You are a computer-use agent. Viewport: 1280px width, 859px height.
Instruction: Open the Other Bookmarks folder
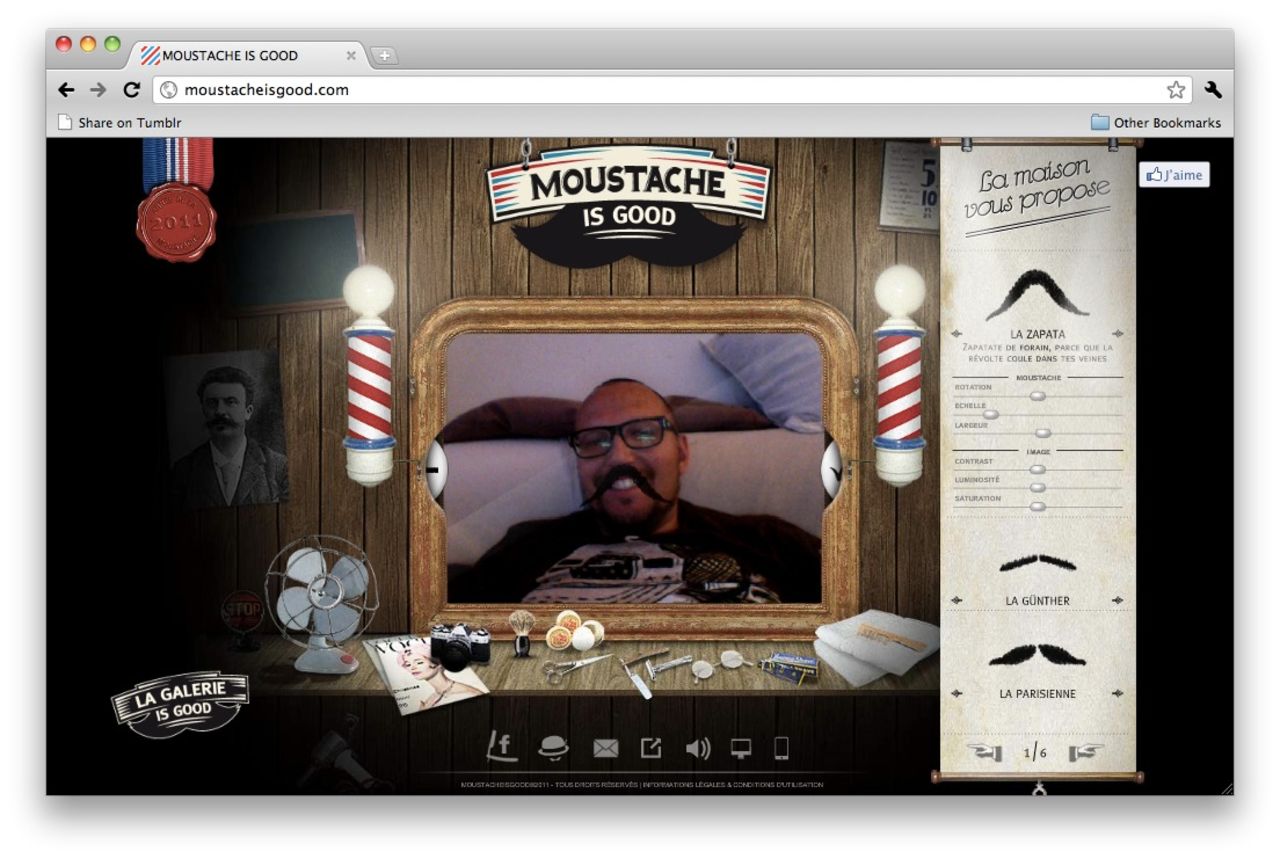pos(1155,123)
